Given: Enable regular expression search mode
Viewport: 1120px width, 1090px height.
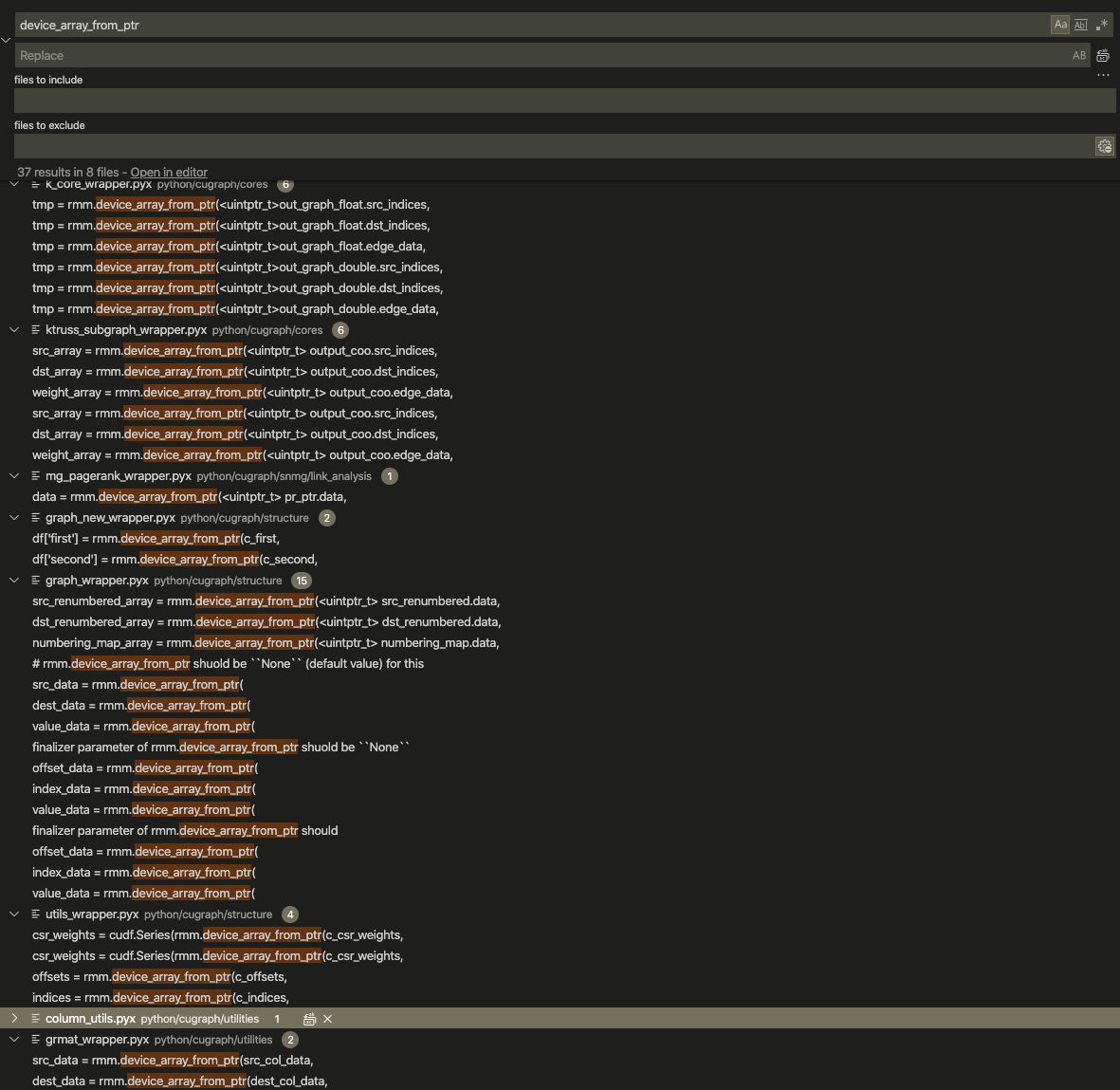Looking at the screenshot, I should tap(1101, 25).
